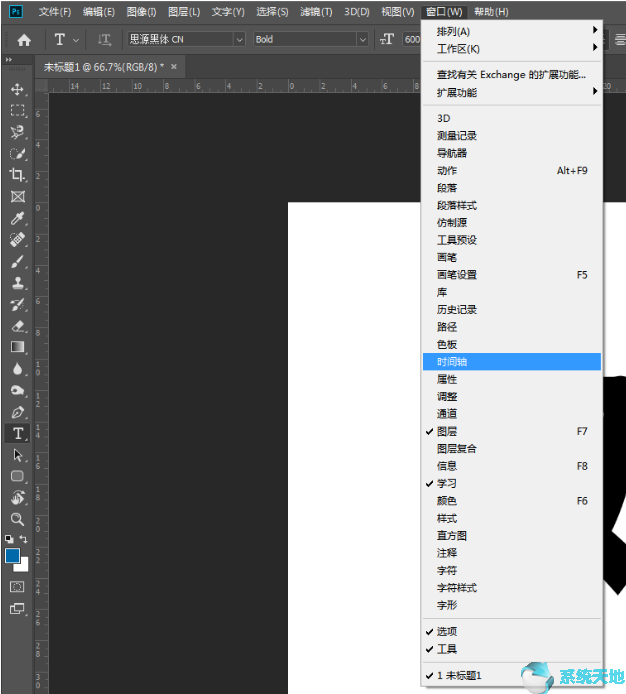The width and height of the screenshot is (626, 694).
Task: Open the Bold font style dropdown
Action: tap(363, 40)
